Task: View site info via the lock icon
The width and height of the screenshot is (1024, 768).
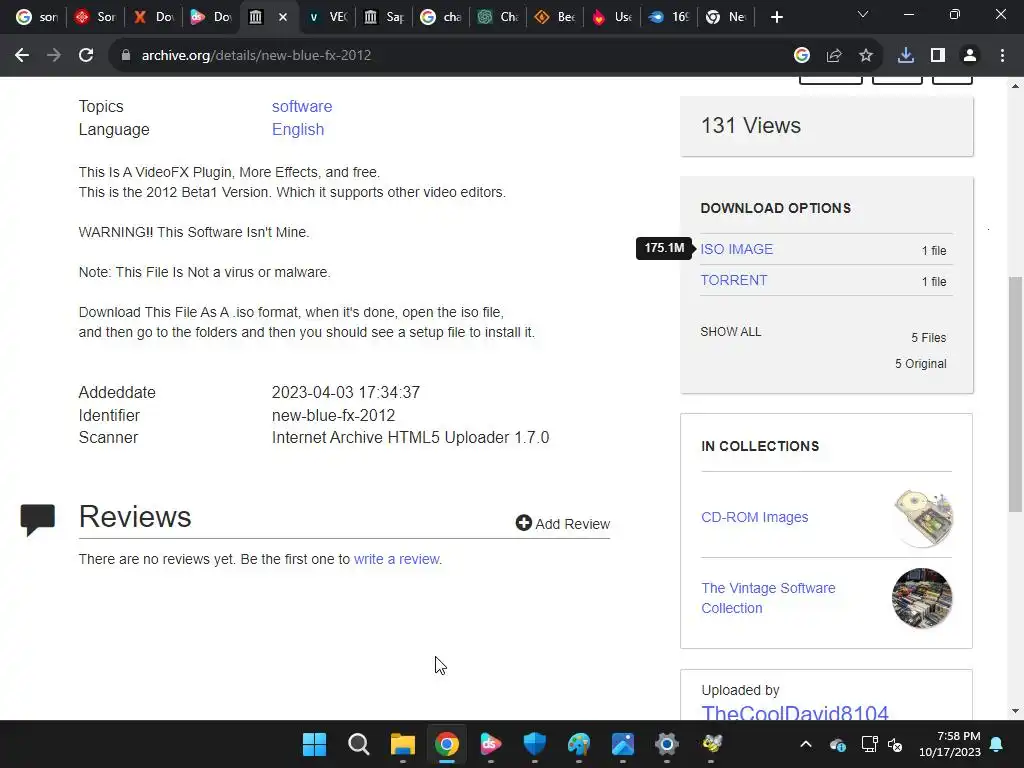Action: 126,56
